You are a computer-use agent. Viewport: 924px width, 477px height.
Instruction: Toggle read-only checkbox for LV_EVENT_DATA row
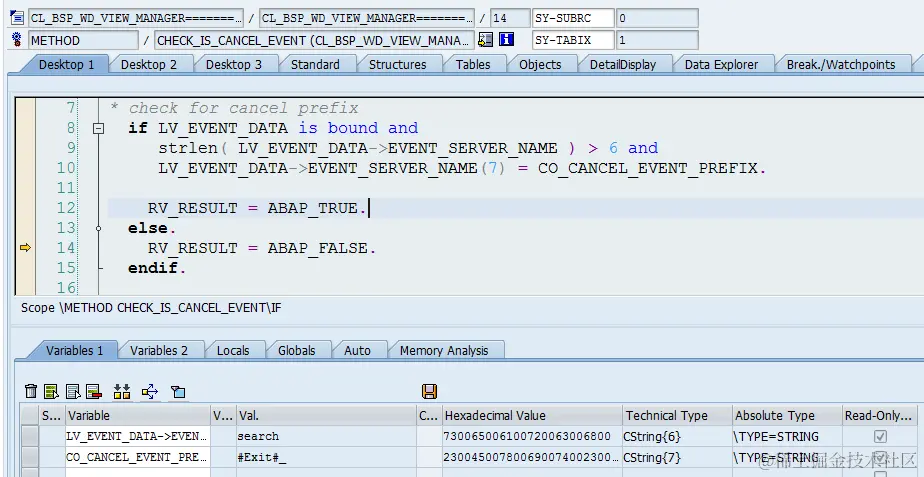tap(880, 436)
